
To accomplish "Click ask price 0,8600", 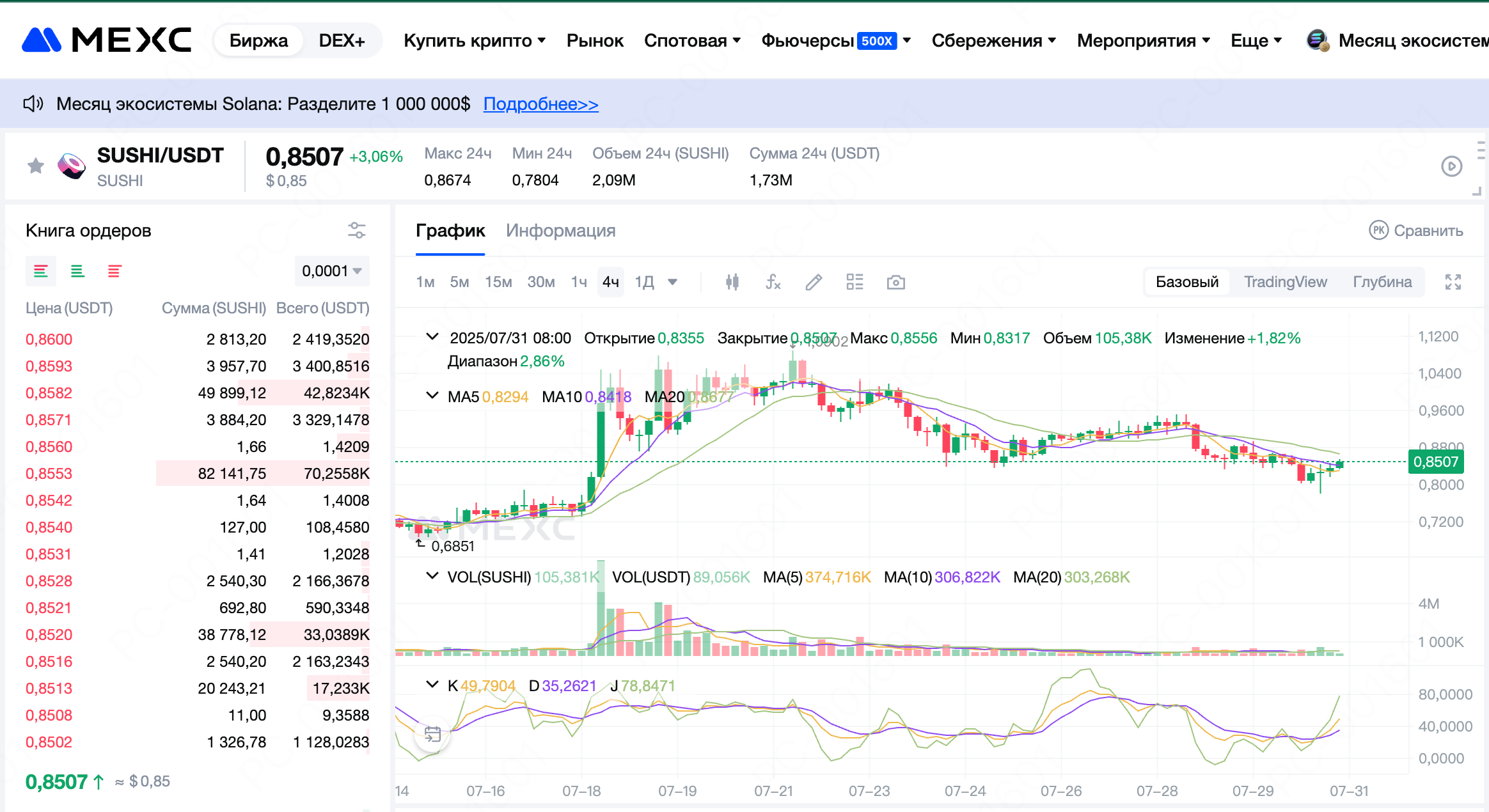I will coord(49,339).
